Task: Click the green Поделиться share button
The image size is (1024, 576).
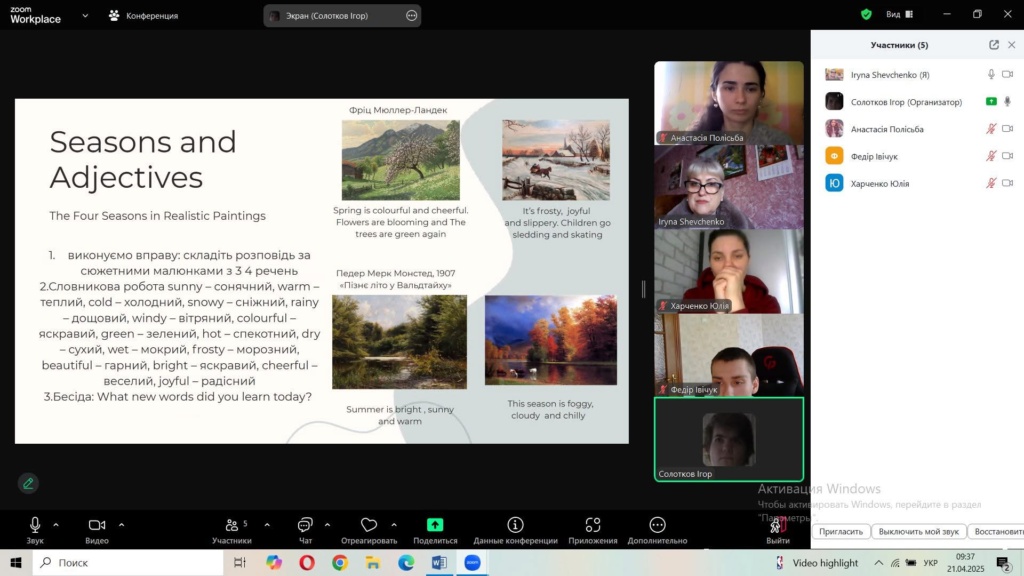Action: click(435, 530)
